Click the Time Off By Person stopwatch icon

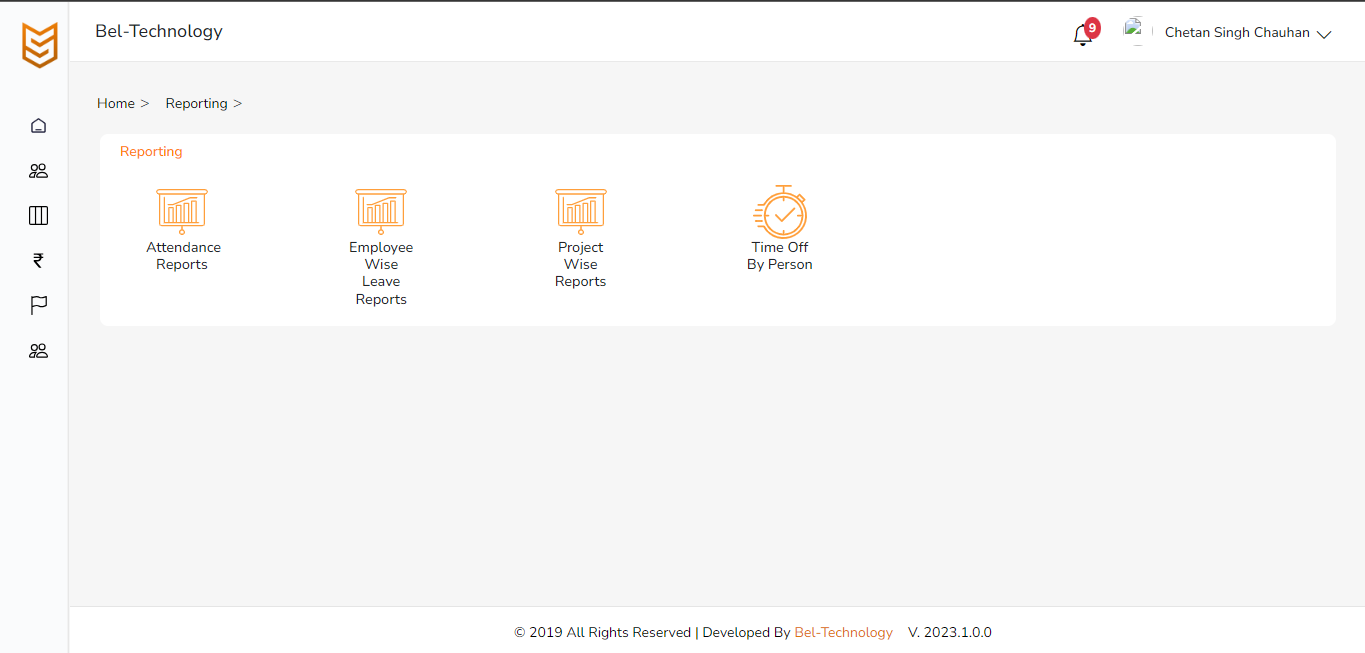780,211
